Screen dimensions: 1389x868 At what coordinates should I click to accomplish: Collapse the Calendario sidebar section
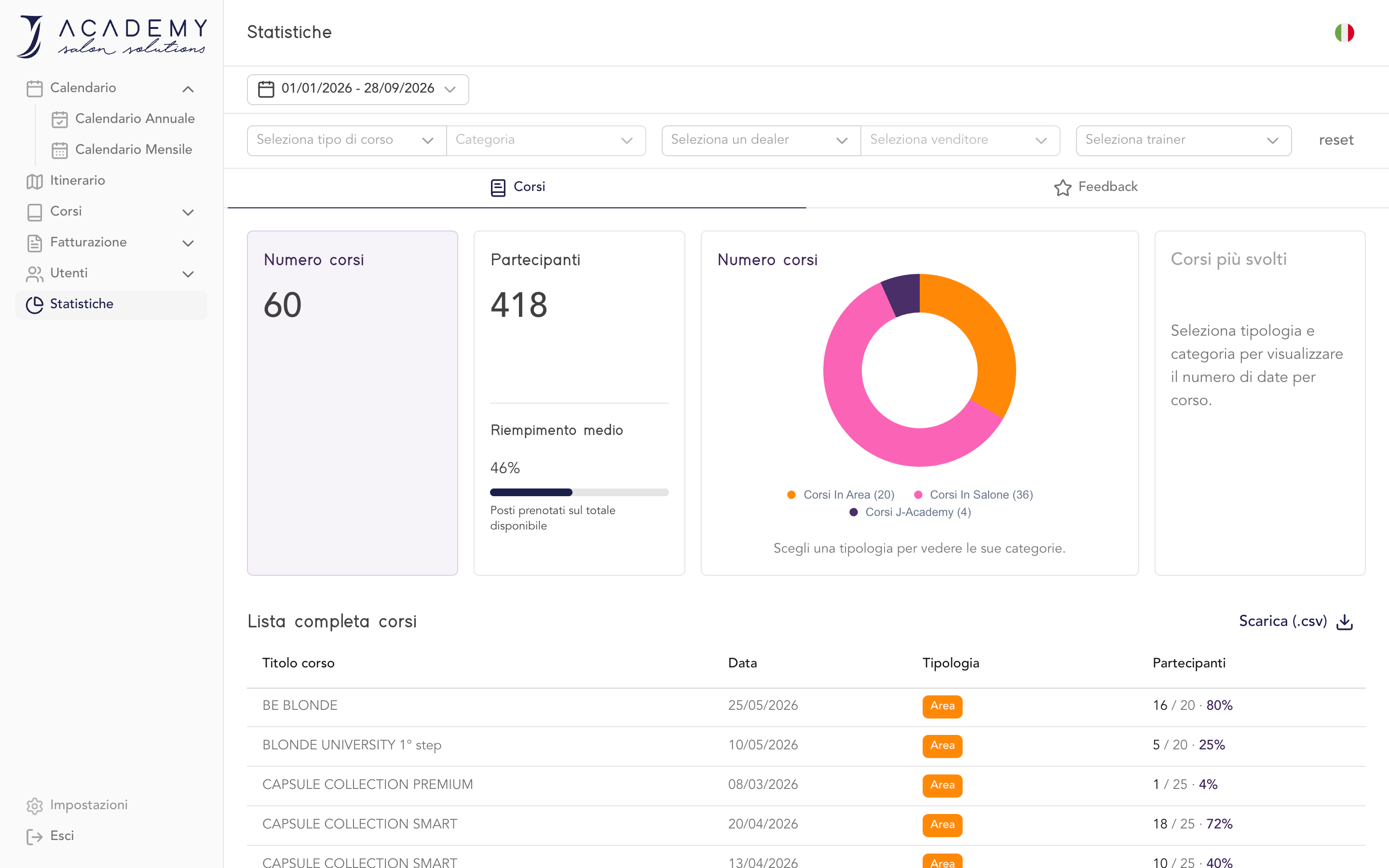[x=188, y=88]
